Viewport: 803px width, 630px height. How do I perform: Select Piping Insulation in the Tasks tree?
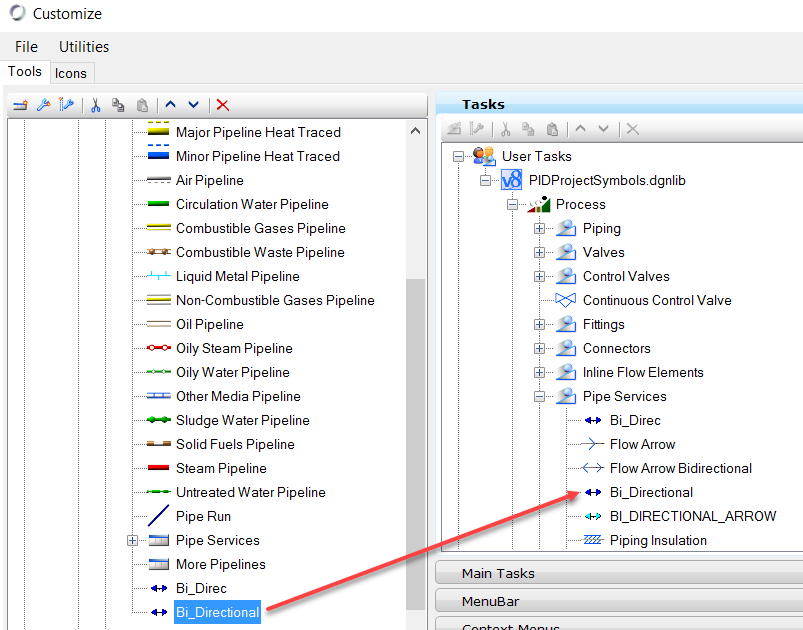coord(658,540)
